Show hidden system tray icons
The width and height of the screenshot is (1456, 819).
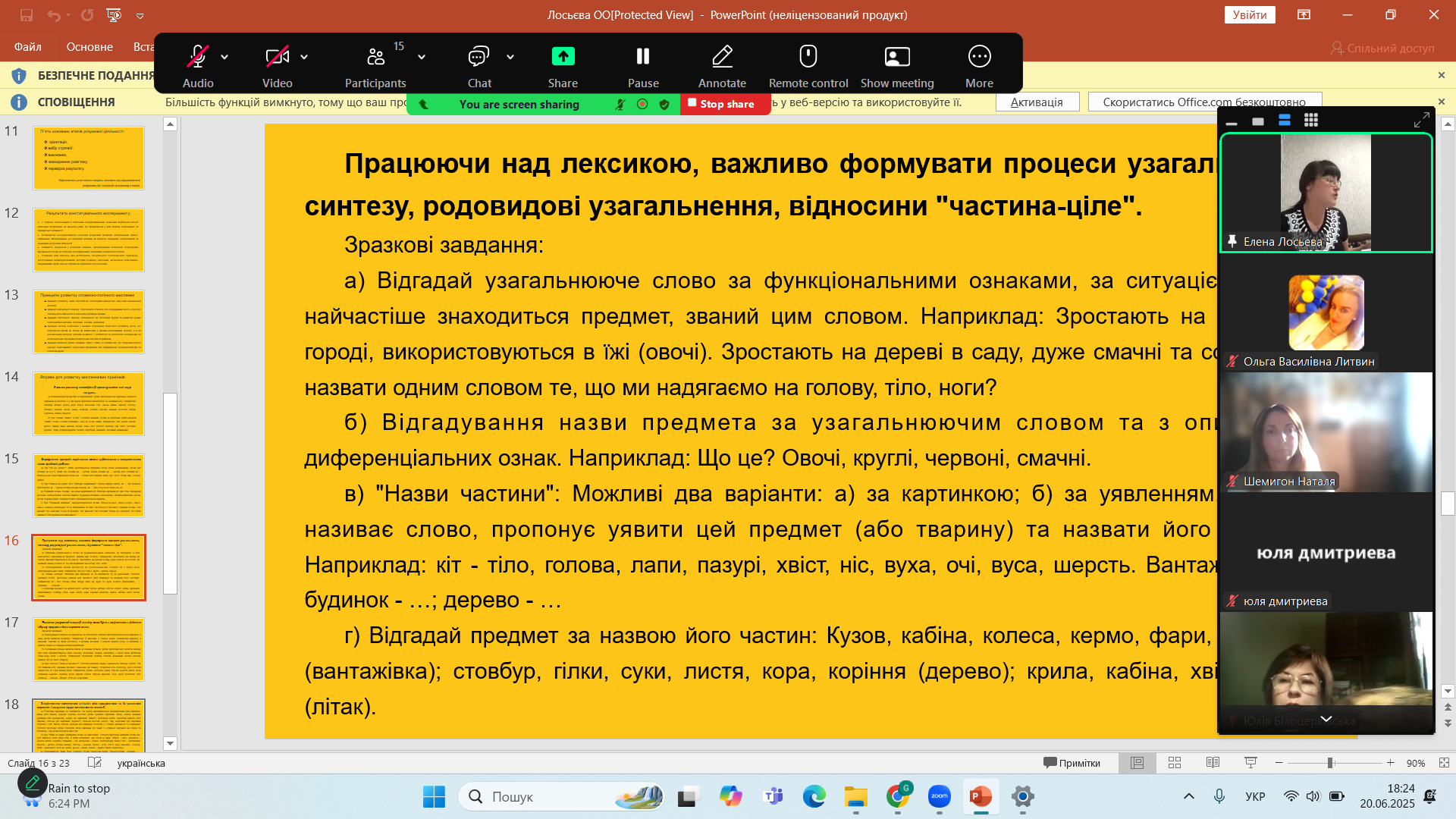(1188, 796)
